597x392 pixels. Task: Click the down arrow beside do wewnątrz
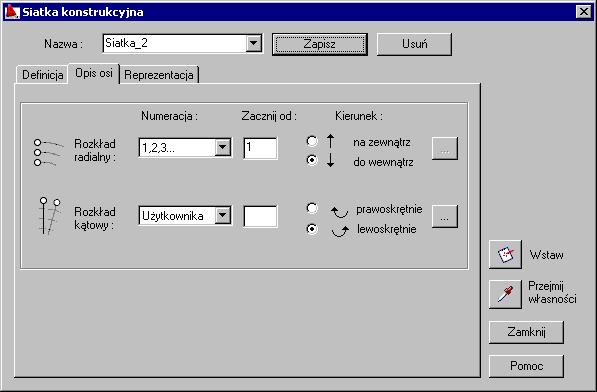(x=330, y=160)
